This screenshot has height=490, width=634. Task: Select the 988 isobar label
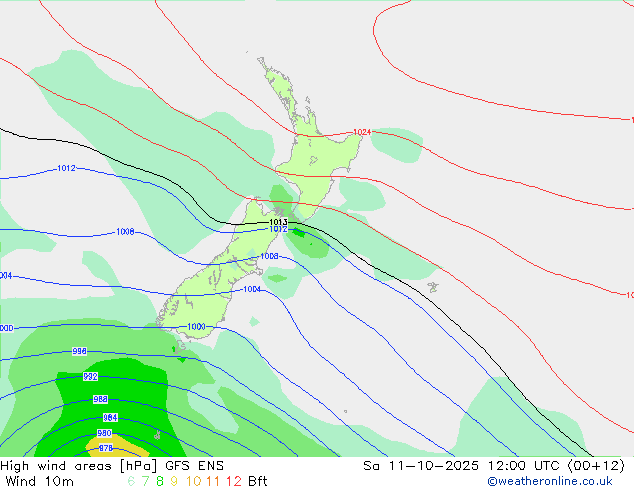click(x=100, y=399)
